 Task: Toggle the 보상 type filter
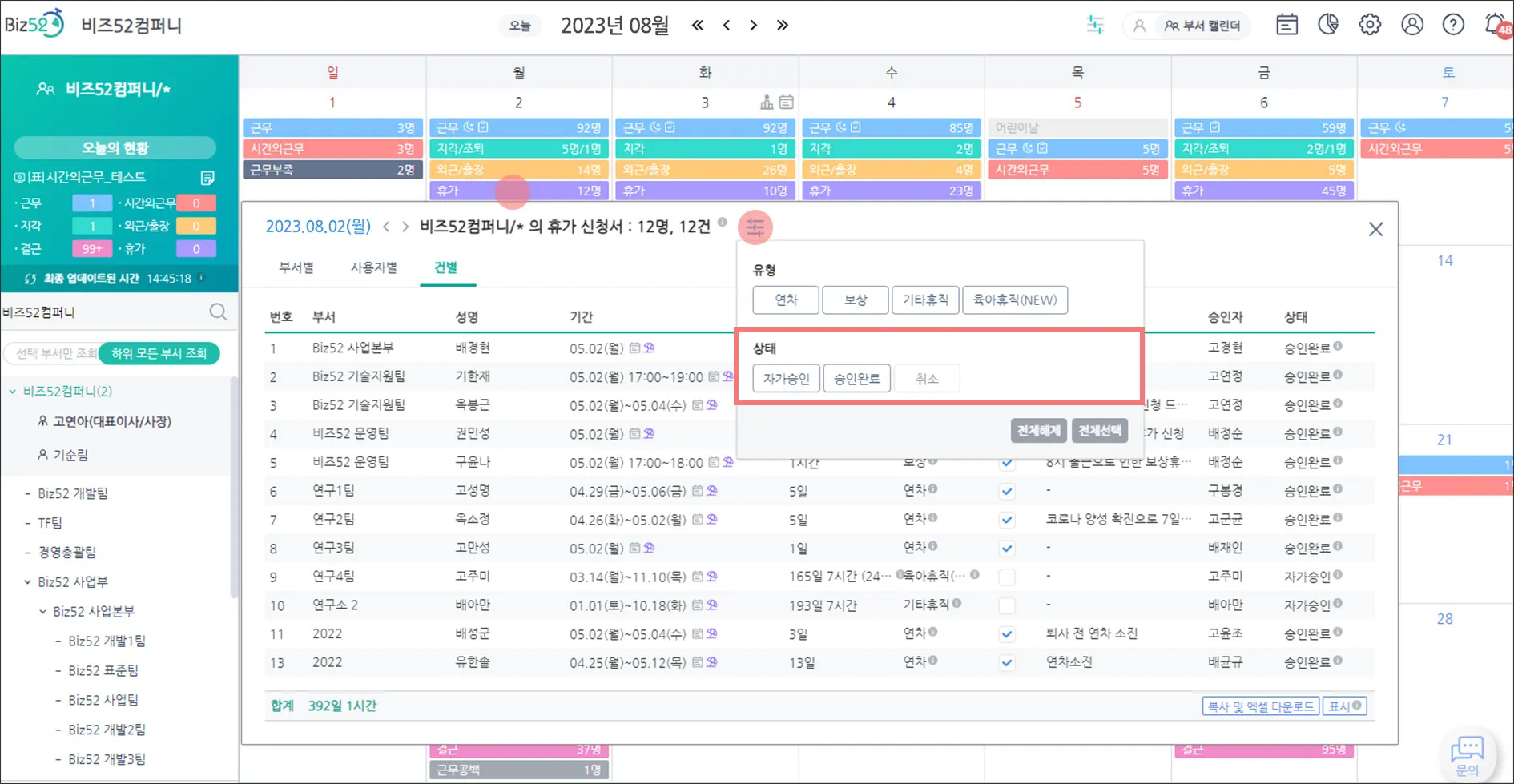856,300
